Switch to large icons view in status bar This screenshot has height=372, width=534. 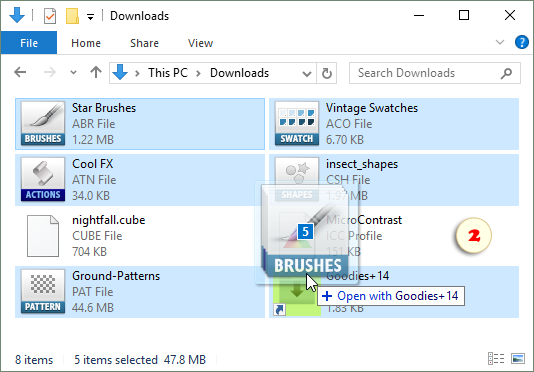coord(518,359)
